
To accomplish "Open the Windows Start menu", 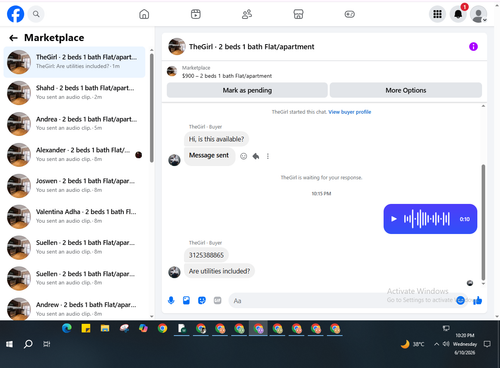I will [9, 344].
